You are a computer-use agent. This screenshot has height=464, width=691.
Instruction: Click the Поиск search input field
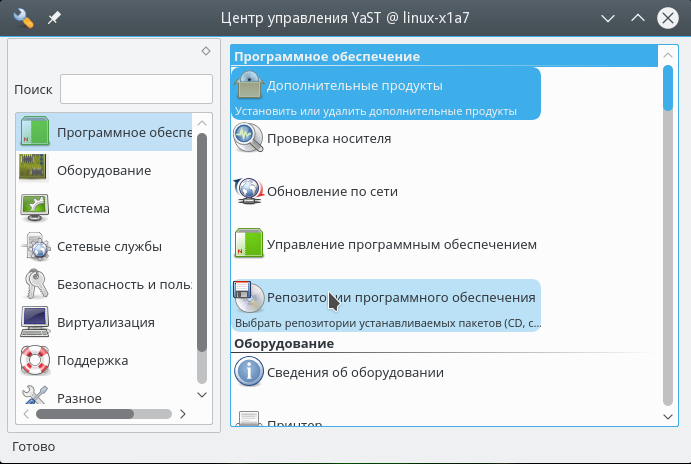(x=136, y=89)
